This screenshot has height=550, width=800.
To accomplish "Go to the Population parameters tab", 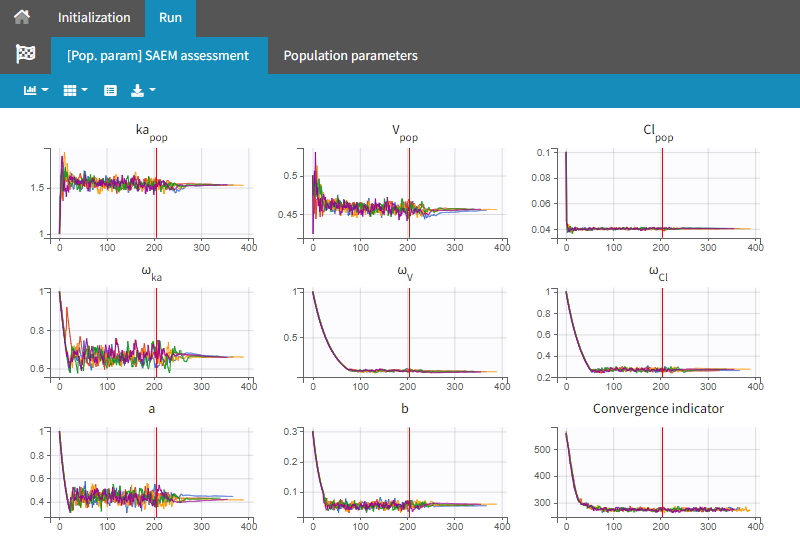I will pos(350,55).
